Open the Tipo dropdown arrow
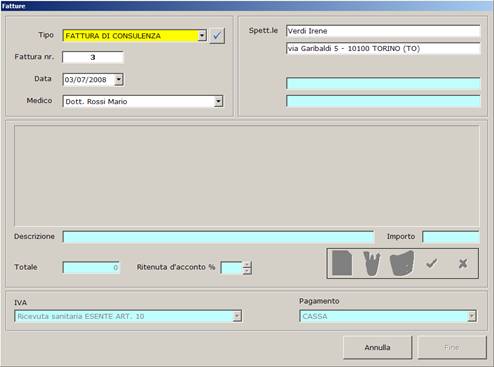The height and width of the screenshot is (367, 494). 202,35
